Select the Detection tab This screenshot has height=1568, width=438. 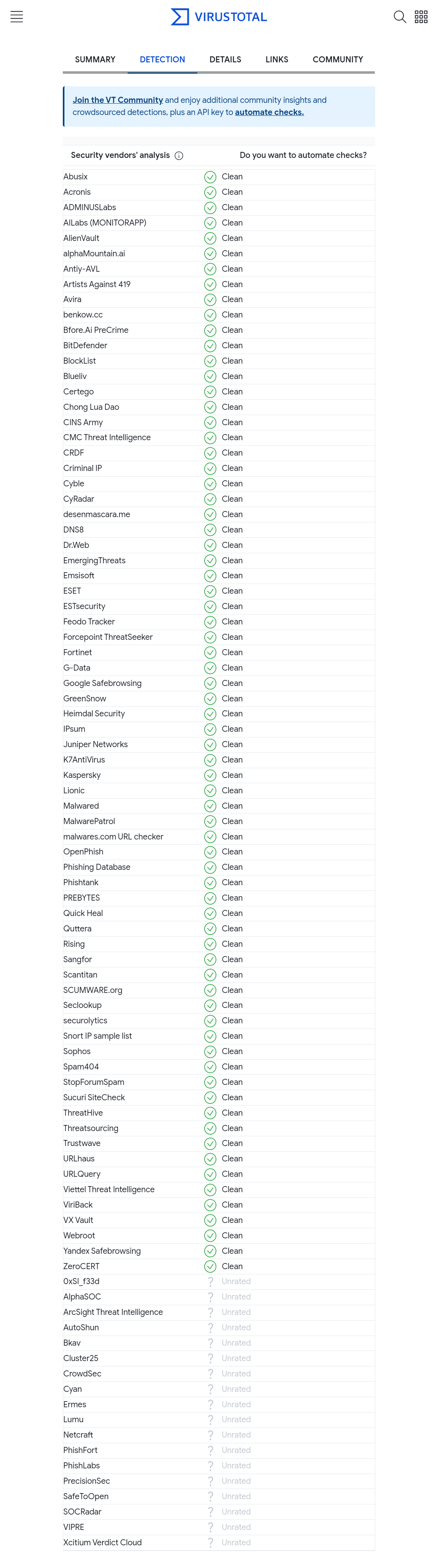click(x=162, y=60)
